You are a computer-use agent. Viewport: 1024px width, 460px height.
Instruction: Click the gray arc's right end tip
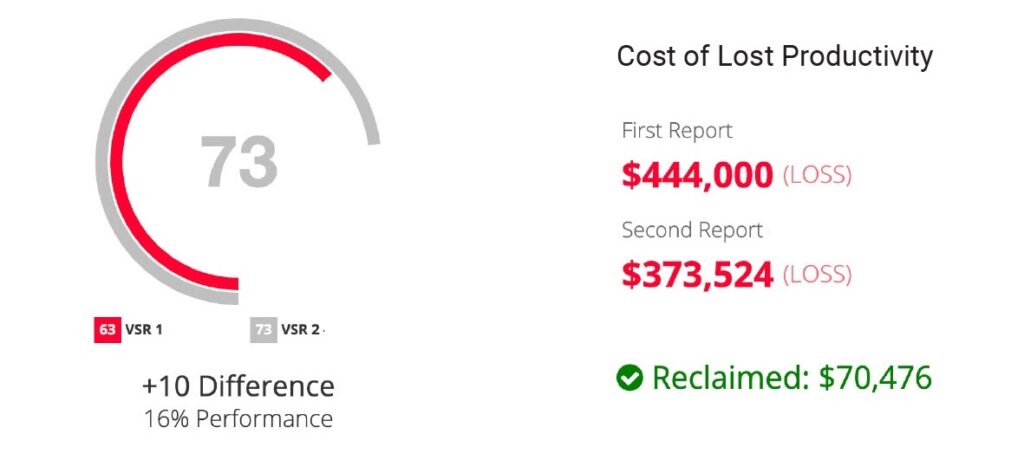[373, 139]
